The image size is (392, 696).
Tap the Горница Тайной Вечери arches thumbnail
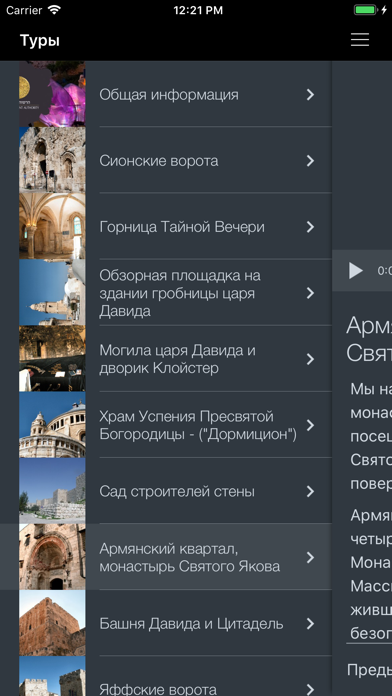click(x=52, y=226)
